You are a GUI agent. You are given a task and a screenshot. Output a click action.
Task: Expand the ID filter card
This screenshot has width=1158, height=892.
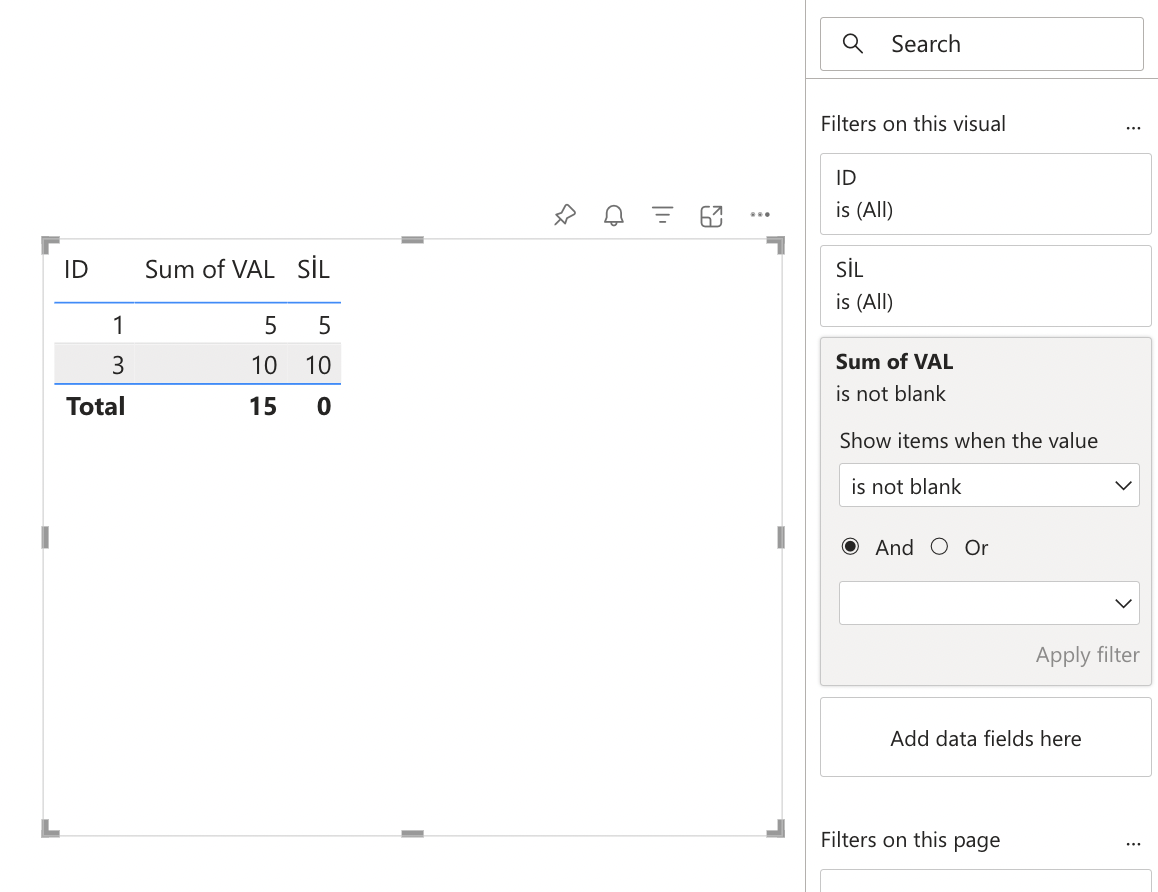point(985,194)
